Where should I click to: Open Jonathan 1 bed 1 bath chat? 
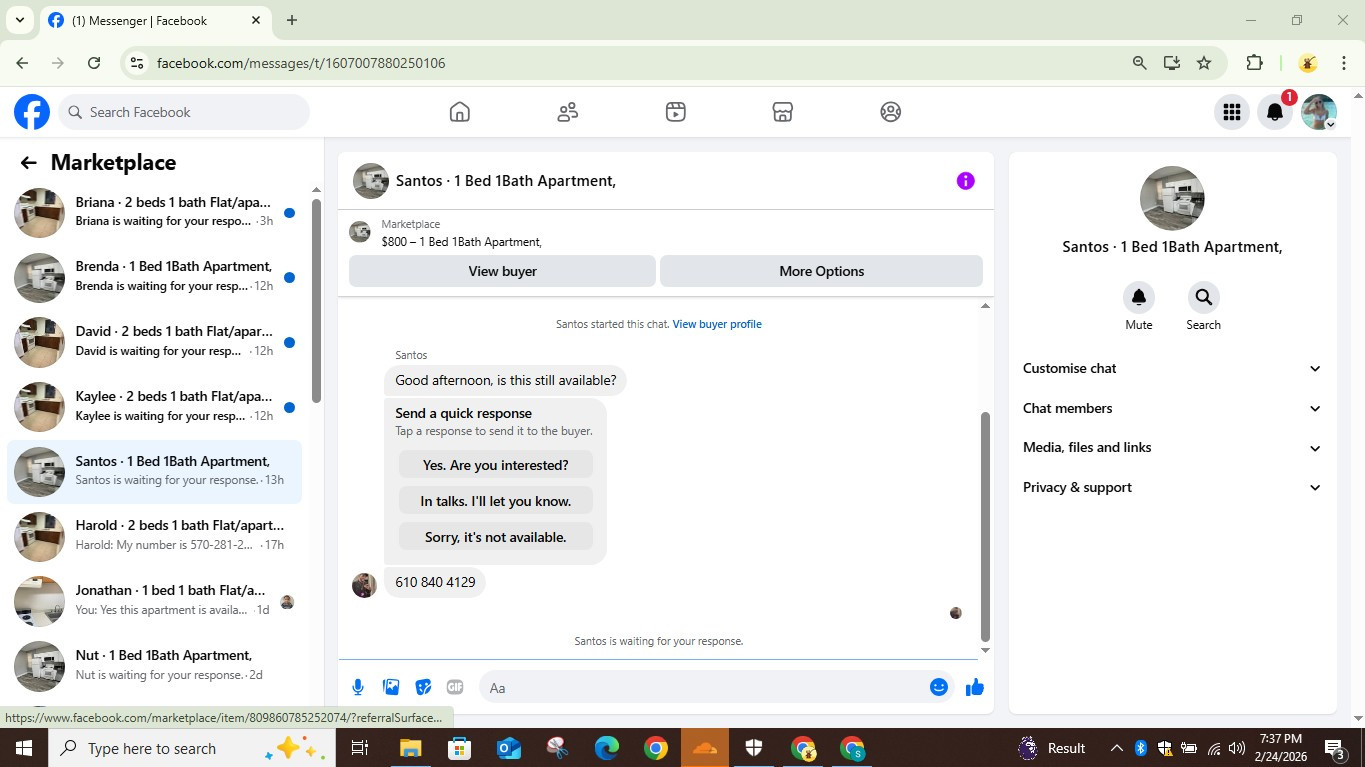click(155, 601)
